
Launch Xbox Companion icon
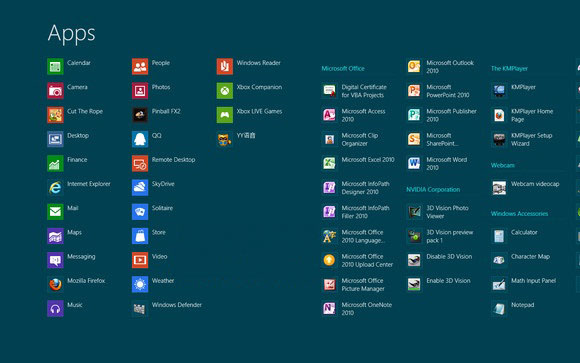(x=225, y=91)
